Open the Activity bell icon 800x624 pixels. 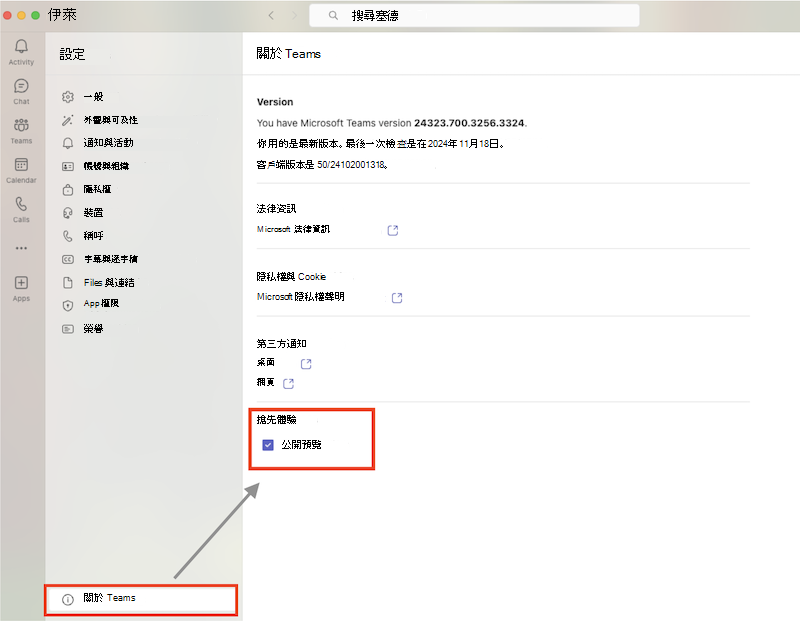[21, 46]
